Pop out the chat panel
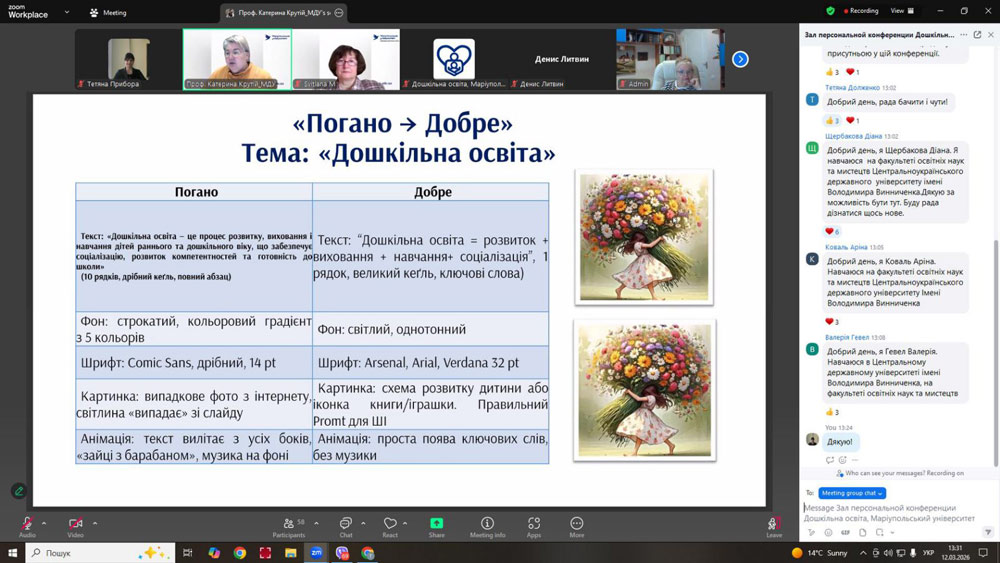The width and height of the screenshot is (1000, 563). point(977,34)
